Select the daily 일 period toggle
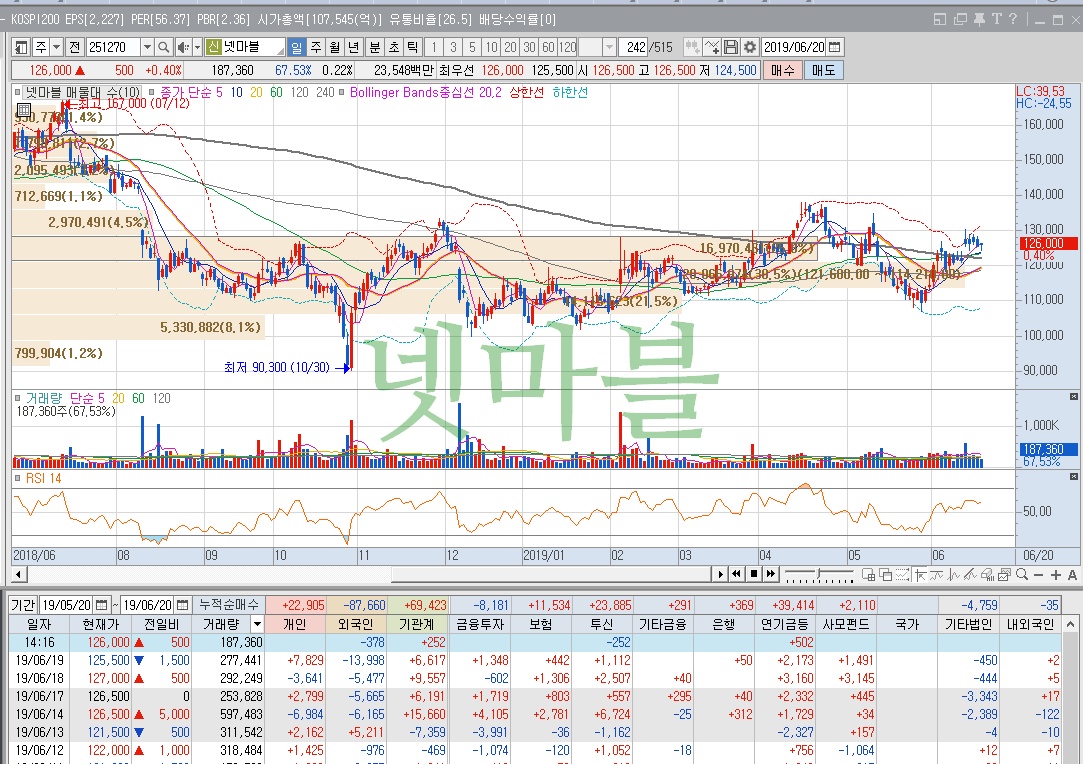The width and height of the screenshot is (1083, 764). [296, 47]
